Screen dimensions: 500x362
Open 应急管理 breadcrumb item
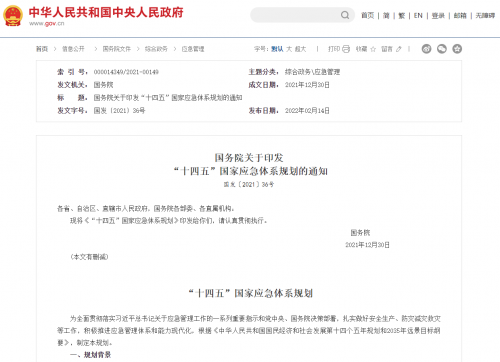click(x=193, y=49)
